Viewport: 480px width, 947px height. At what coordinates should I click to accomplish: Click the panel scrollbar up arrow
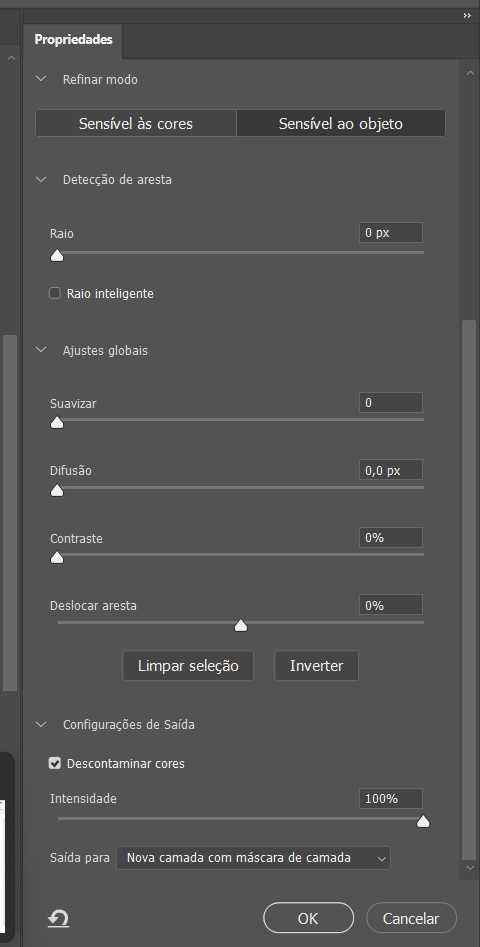471,73
